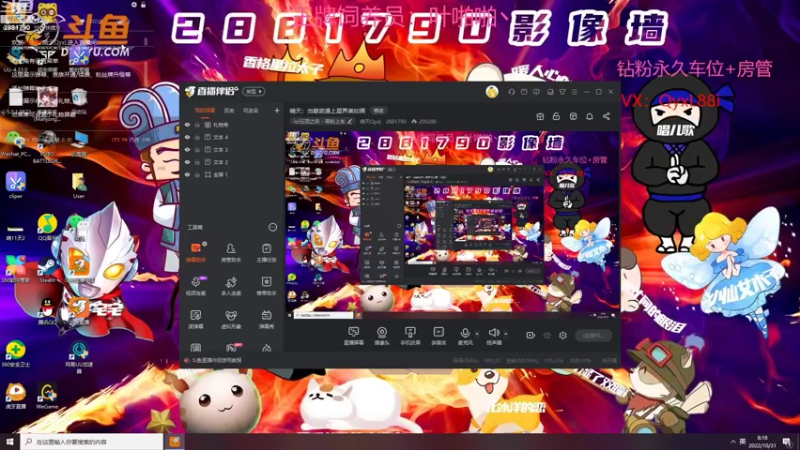Click the shirt-shaped skin icon in title bar
The width and height of the screenshot is (800, 450).
point(562,92)
